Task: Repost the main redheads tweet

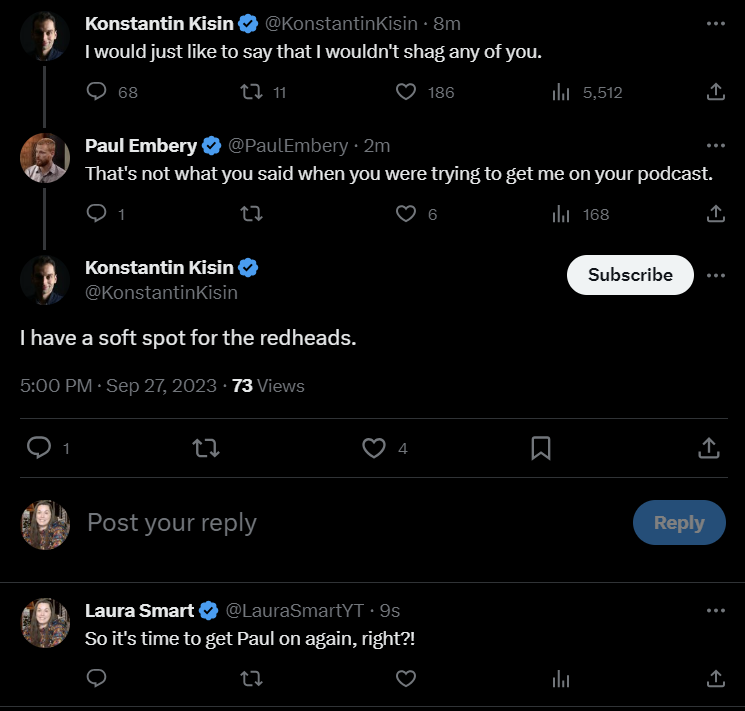Action: click(x=206, y=448)
